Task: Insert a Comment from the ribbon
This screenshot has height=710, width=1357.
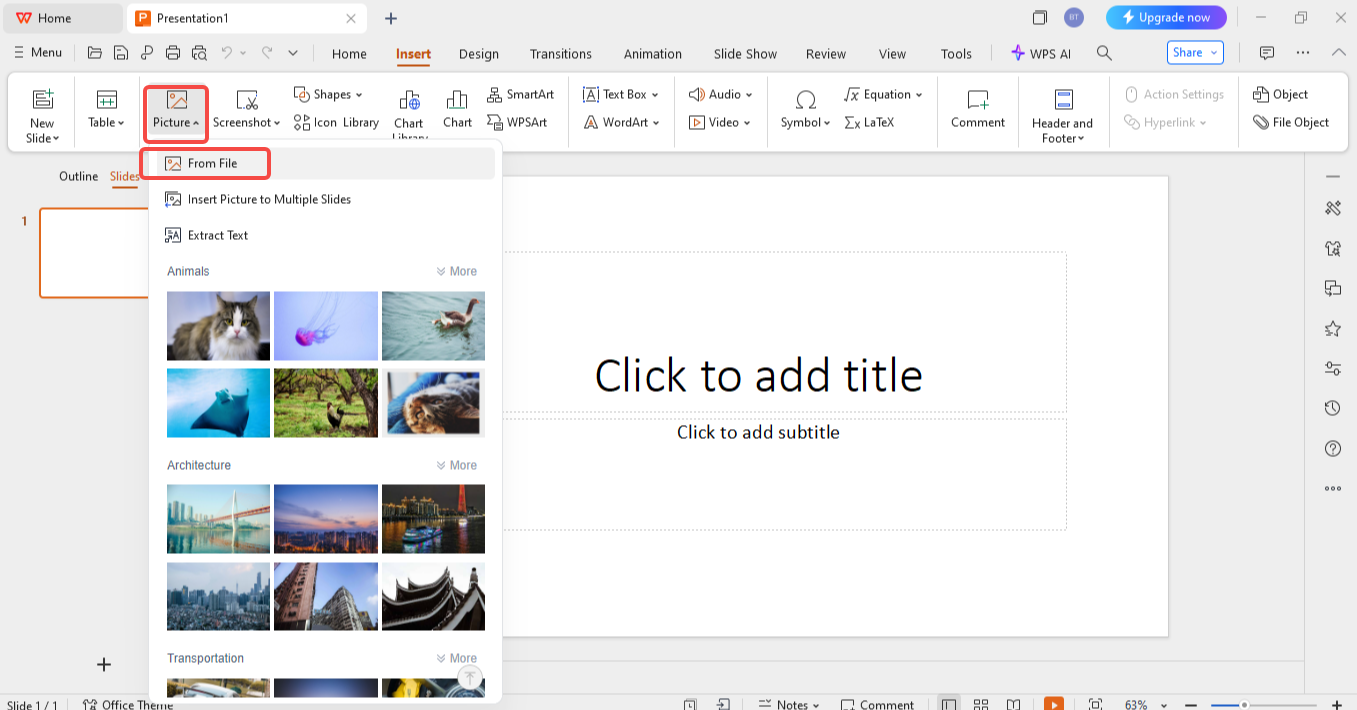Action: pos(977,109)
